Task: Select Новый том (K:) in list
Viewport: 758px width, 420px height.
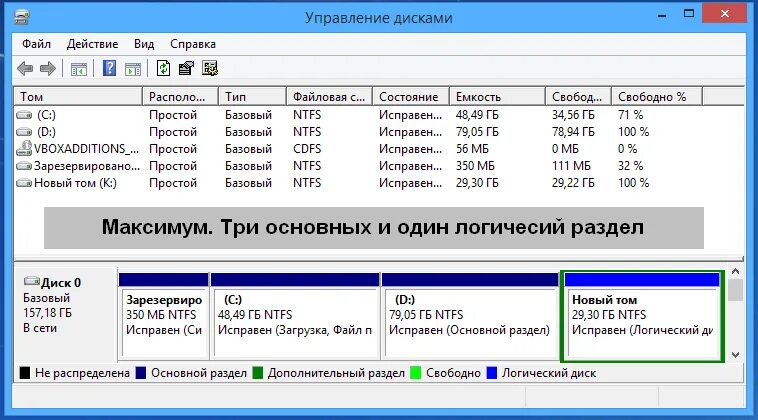Action: pyautogui.click(x=75, y=183)
